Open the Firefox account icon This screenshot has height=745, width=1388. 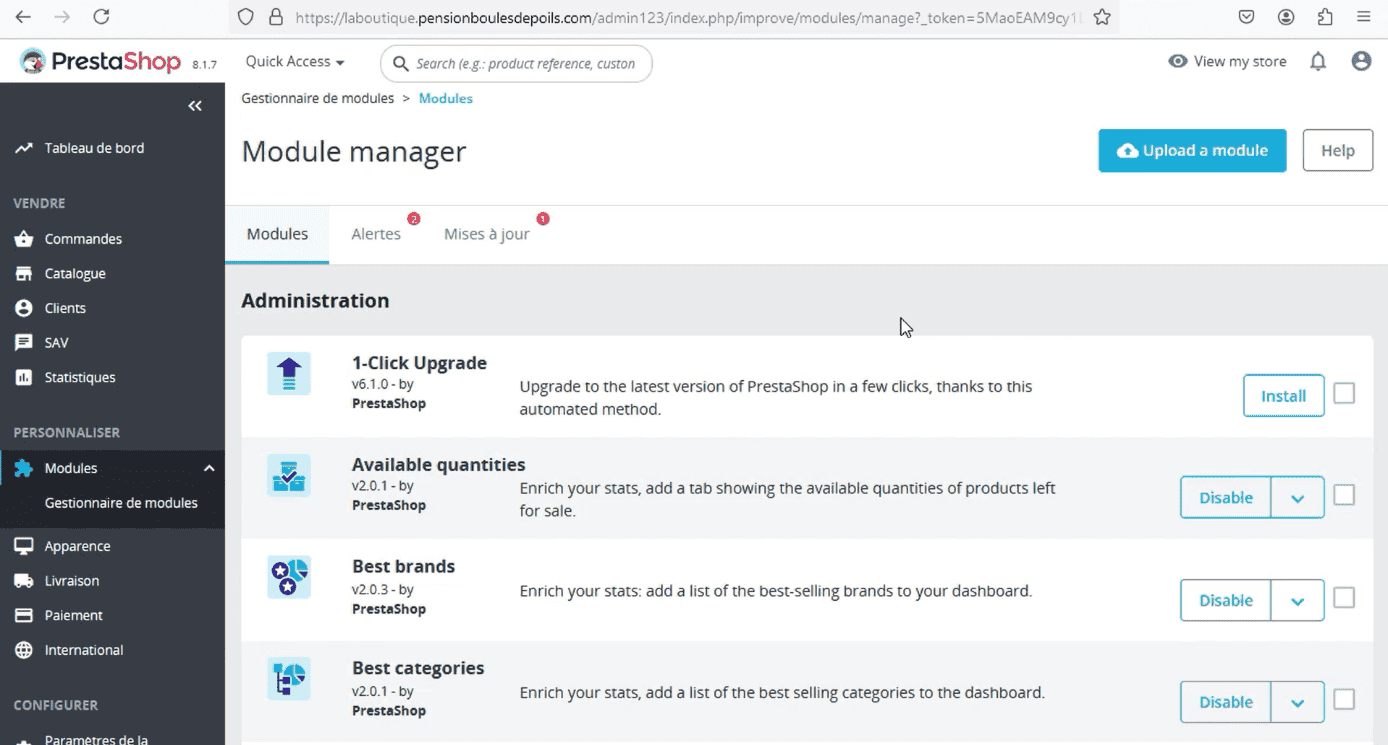coord(1286,17)
